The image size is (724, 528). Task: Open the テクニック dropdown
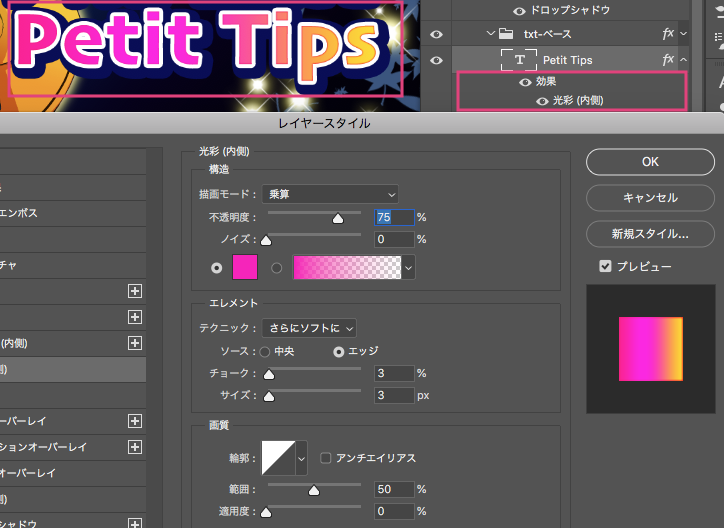pyautogui.click(x=309, y=328)
